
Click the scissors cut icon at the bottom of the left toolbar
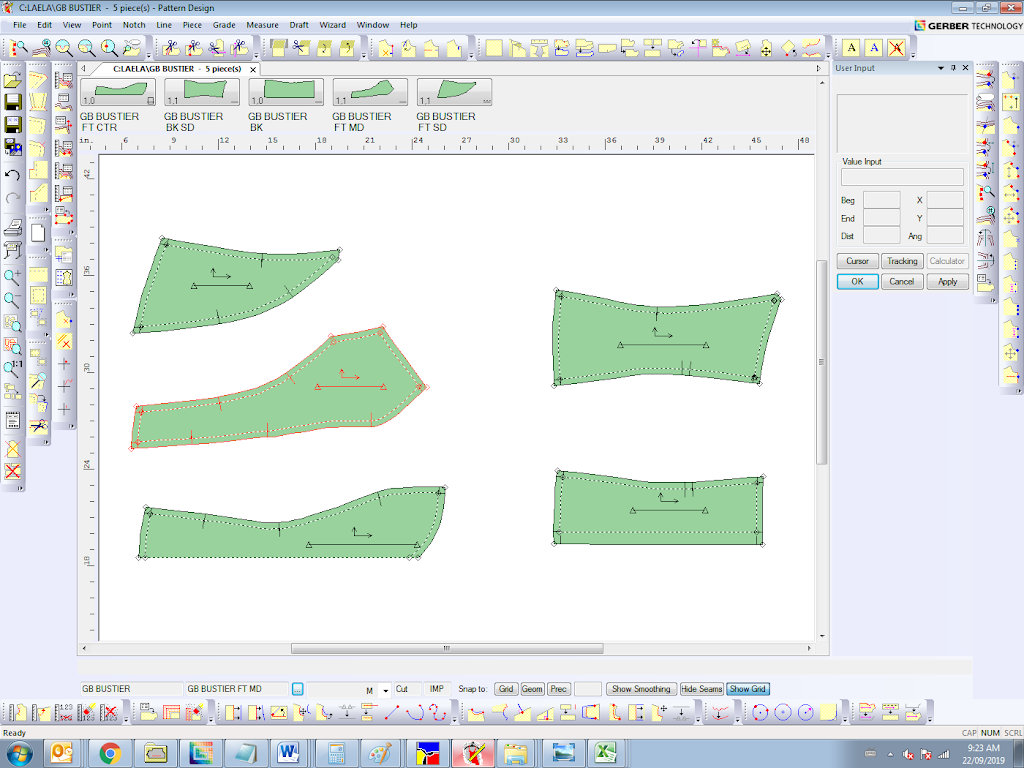[39, 426]
